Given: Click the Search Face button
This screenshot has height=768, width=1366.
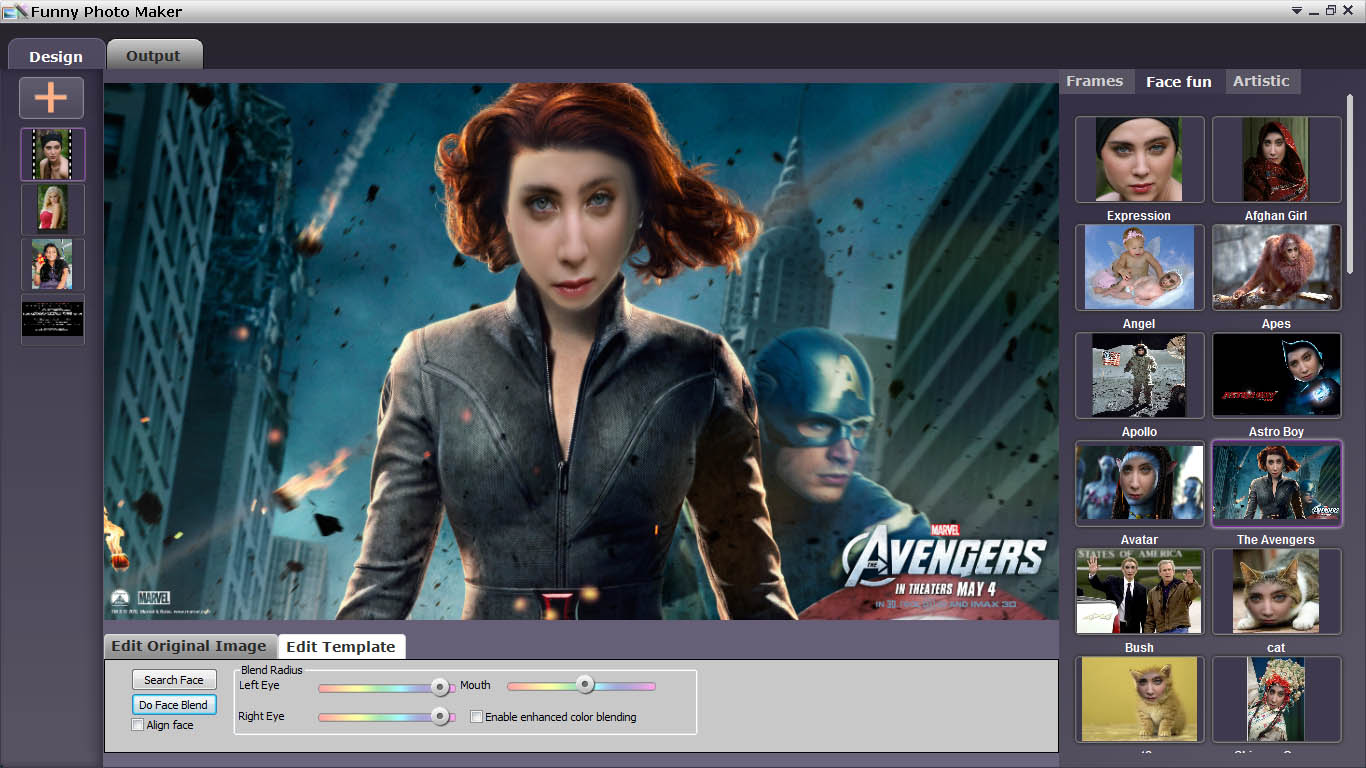Looking at the screenshot, I should click(174, 680).
